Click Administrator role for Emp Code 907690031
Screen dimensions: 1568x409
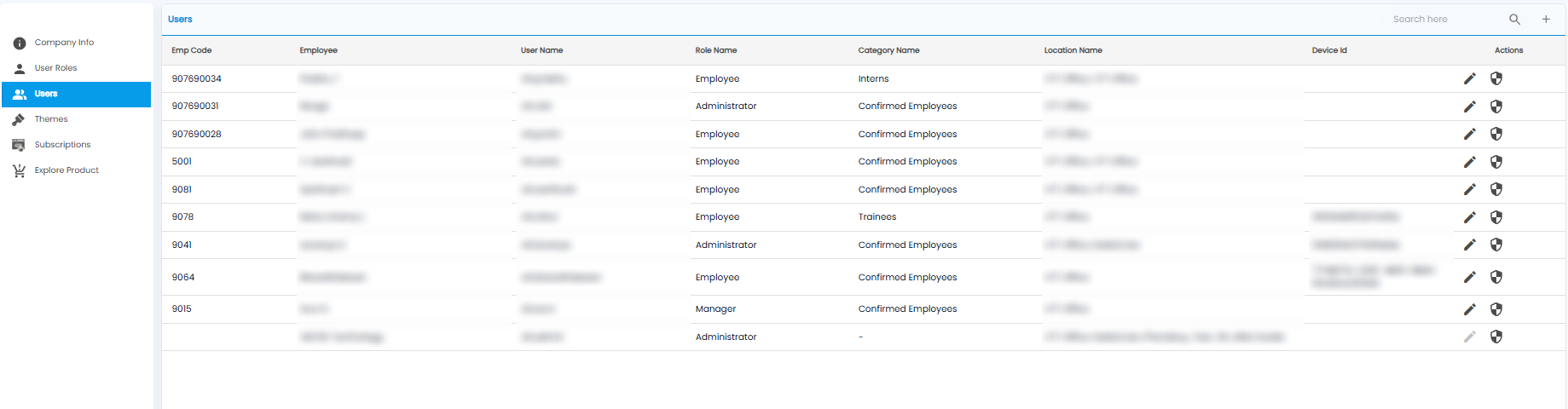(x=726, y=106)
